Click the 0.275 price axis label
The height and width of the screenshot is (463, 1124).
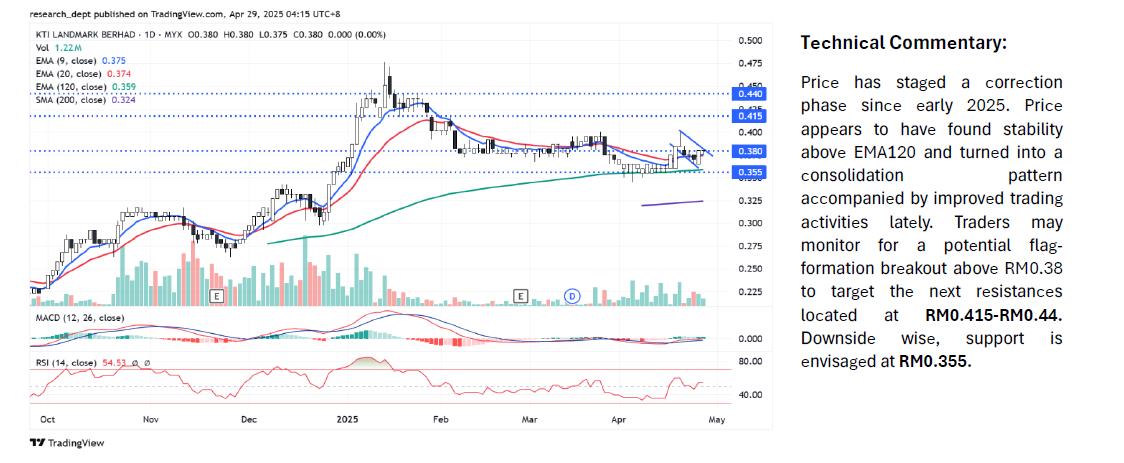pos(749,247)
